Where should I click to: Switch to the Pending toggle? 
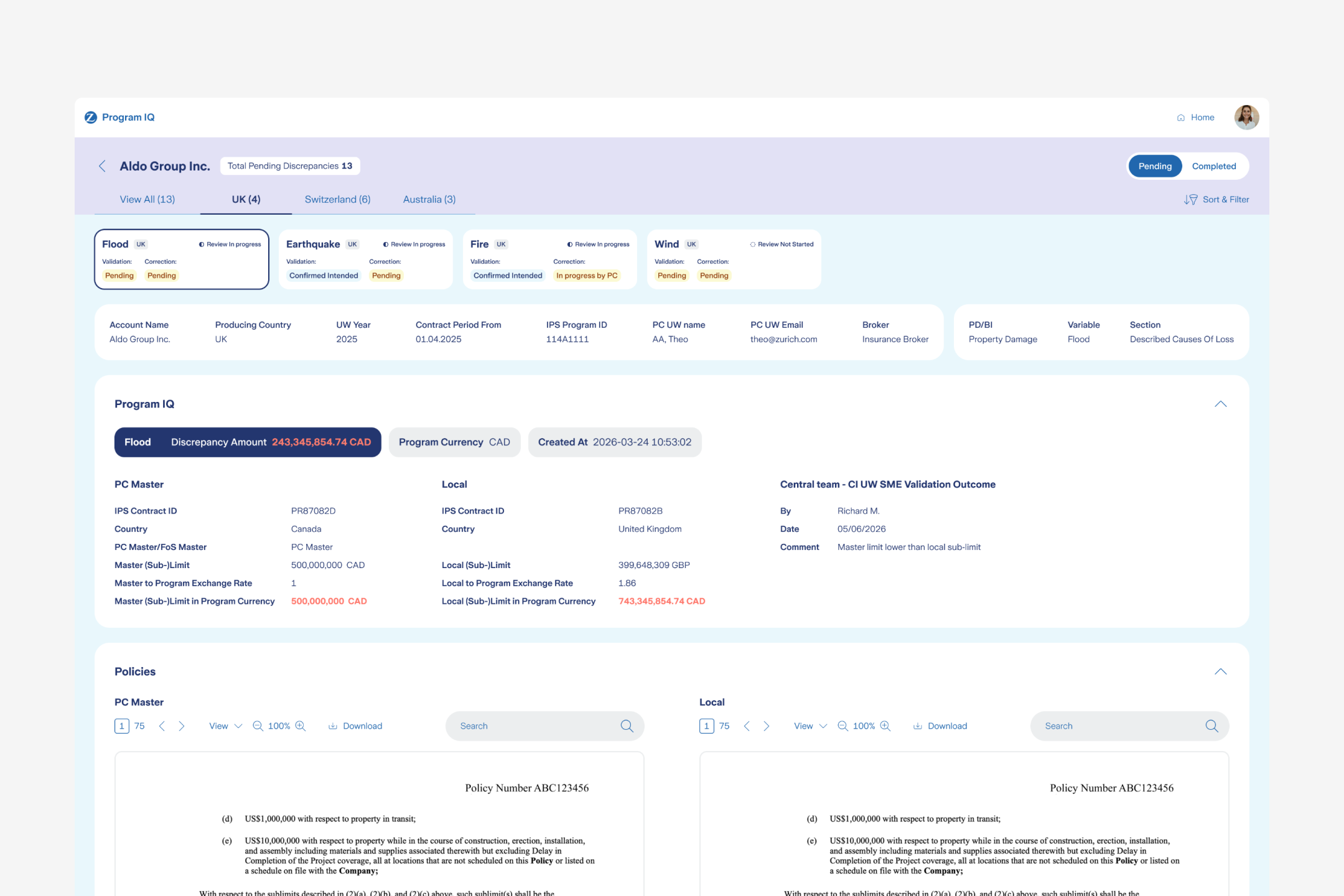point(1155,166)
